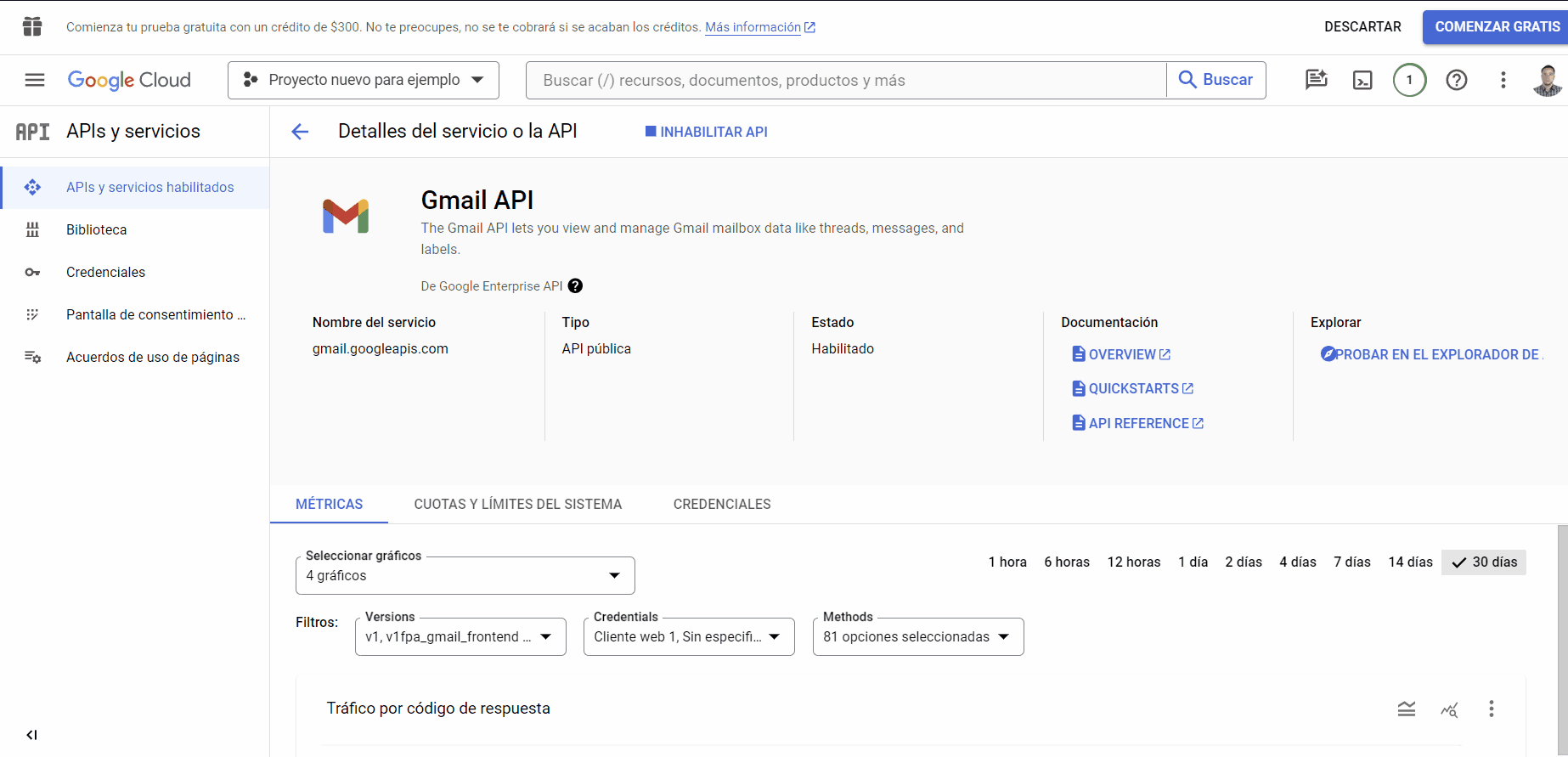Image resolution: width=1568 pixels, height=757 pixels.
Task: Switch to the Credenciales tab
Action: [722, 504]
